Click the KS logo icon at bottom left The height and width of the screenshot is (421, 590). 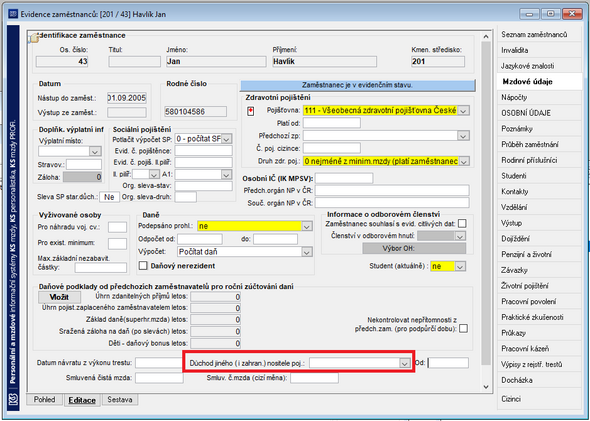[x=14, y=400]
